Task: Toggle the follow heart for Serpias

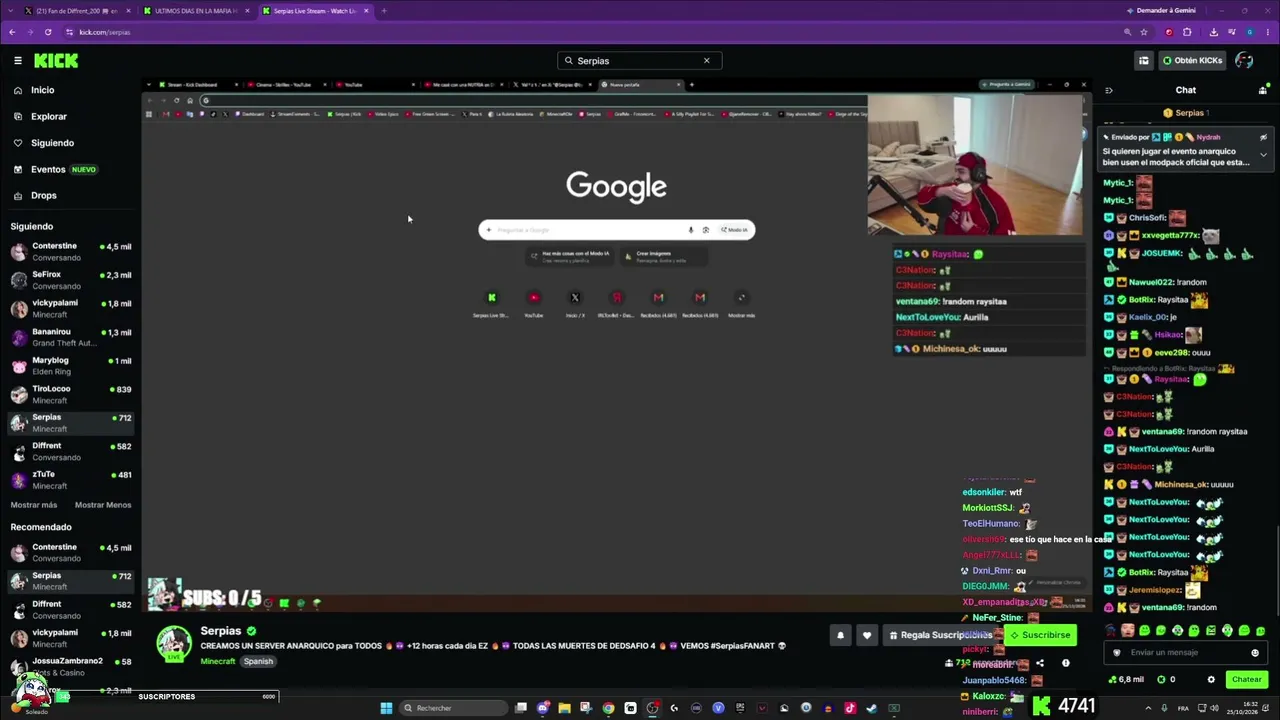Action: point(867,635)
